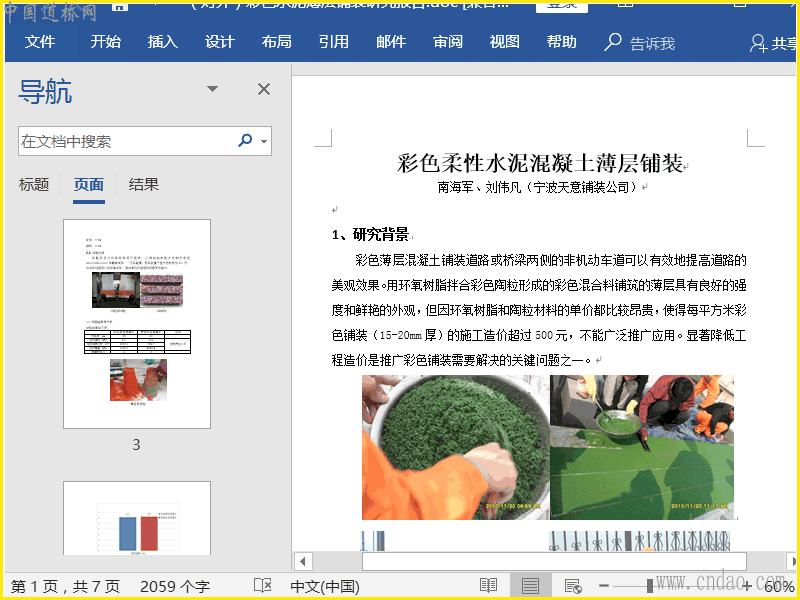
Task: Click the zoom slider handle
Action: click(649, 586)
